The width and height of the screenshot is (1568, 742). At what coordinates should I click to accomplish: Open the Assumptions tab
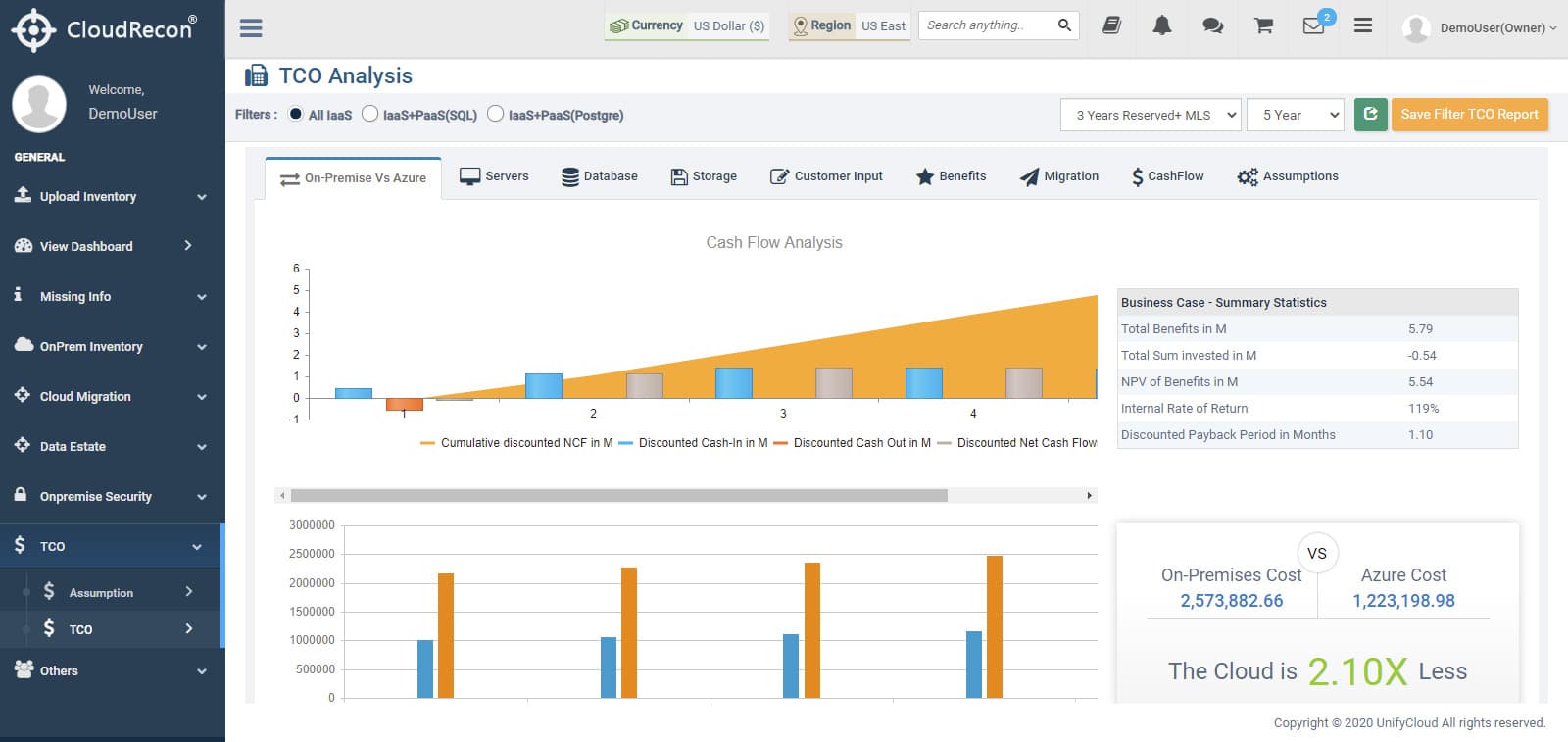(x=1288, y=176)
